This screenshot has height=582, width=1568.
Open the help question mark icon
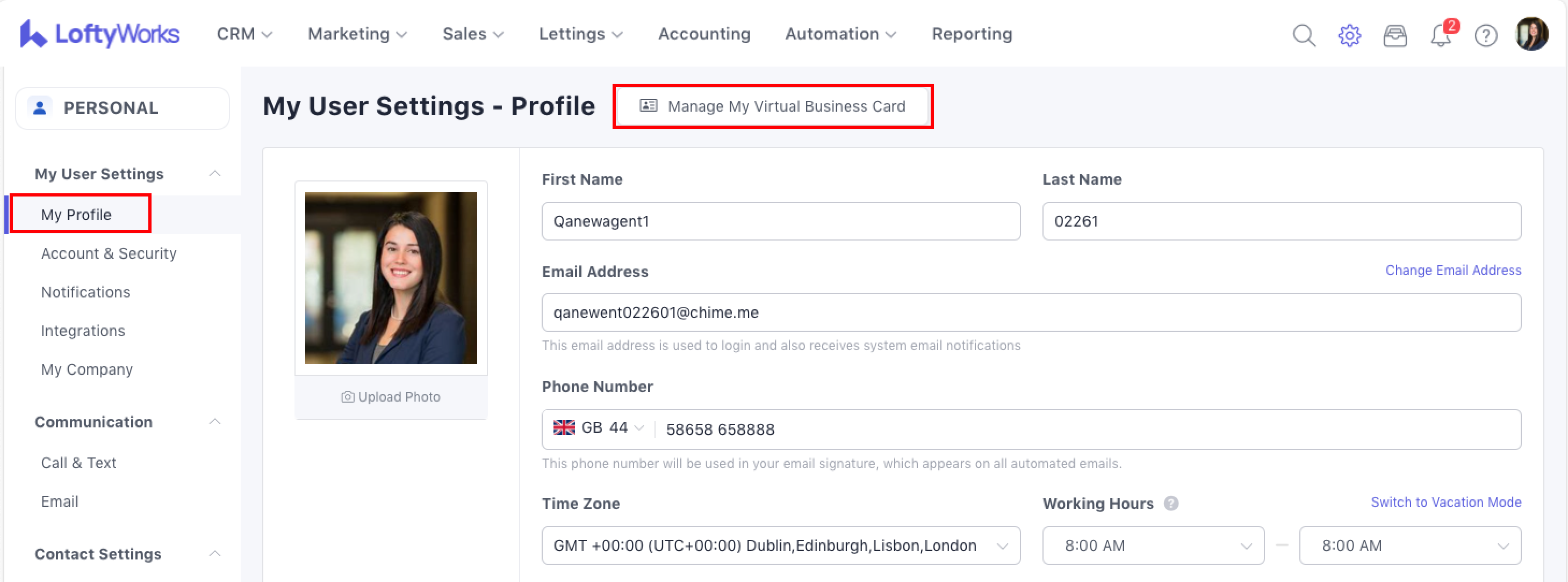coord(1485,35)
